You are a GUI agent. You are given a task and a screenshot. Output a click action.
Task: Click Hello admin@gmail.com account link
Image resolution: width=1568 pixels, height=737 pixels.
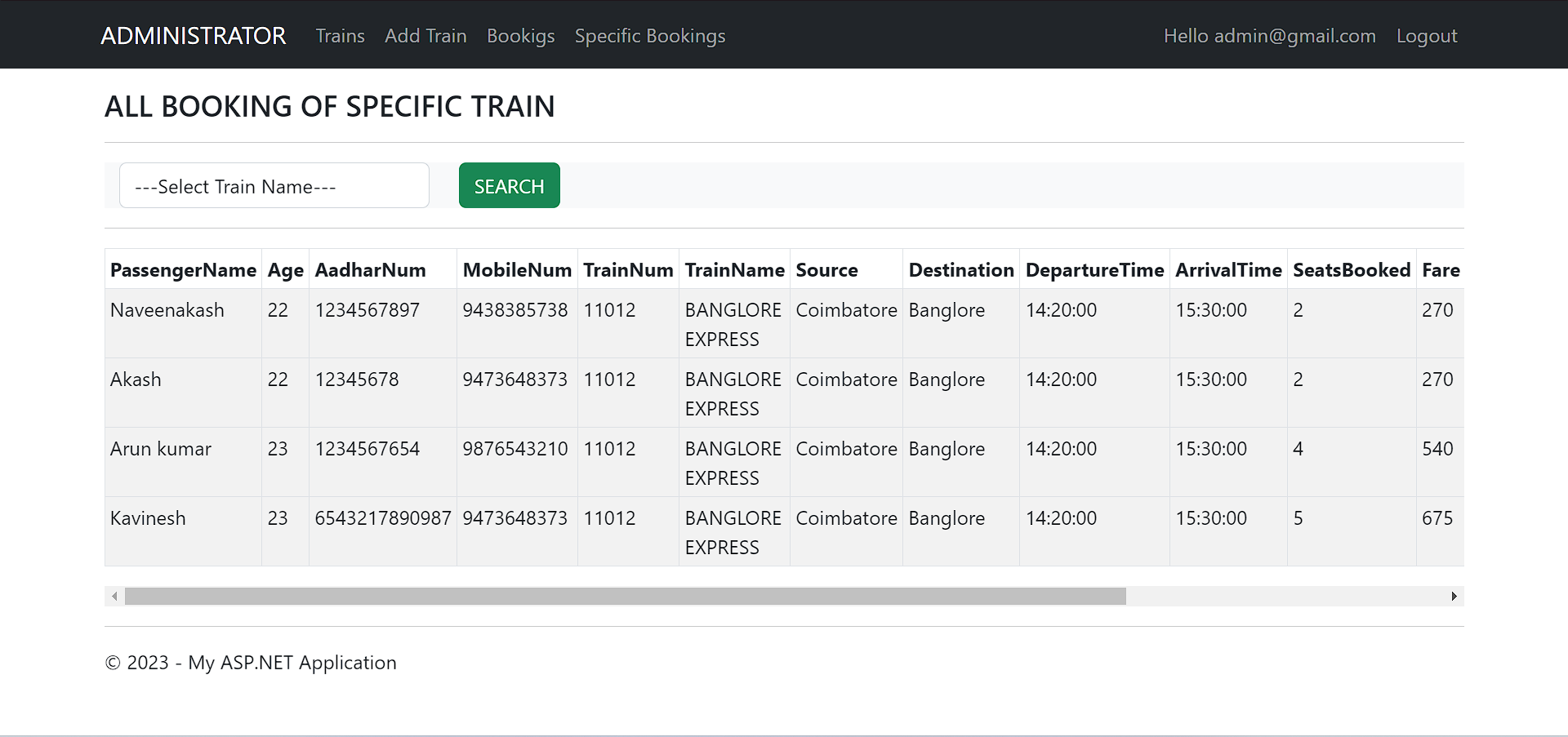click(x=1269, y=36)
